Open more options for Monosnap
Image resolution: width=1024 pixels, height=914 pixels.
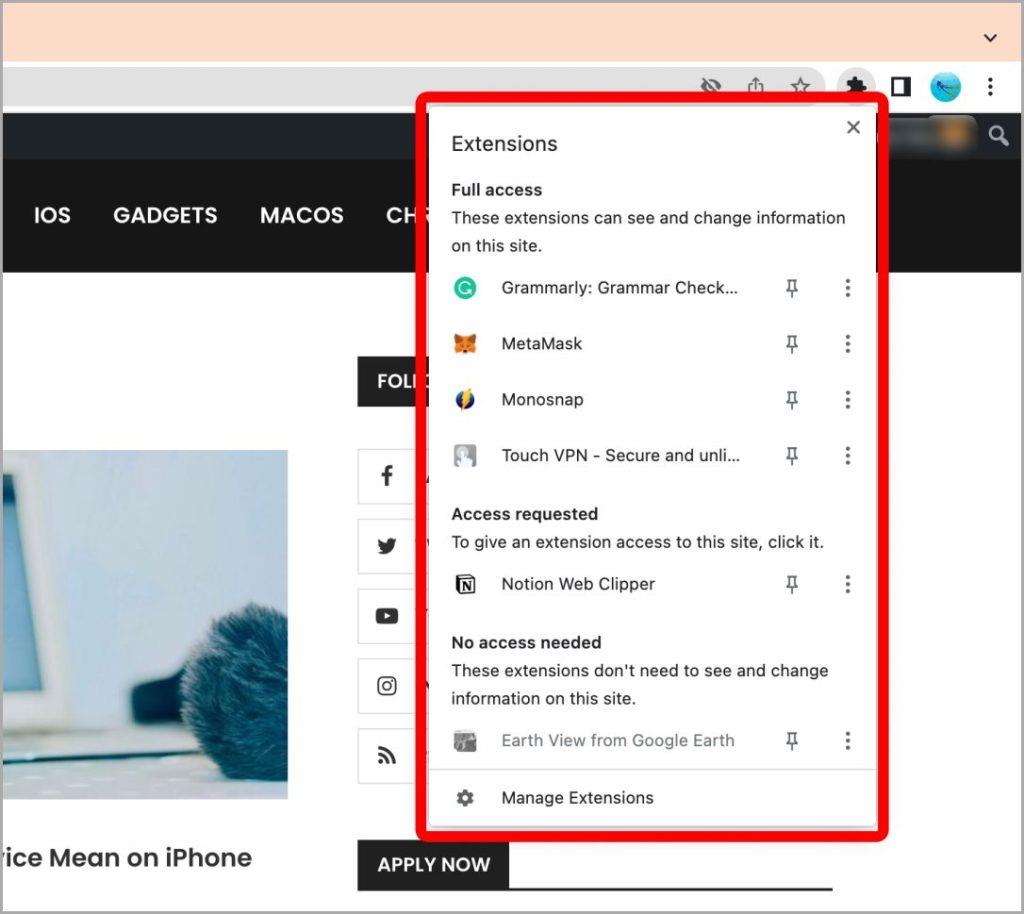(848, 400)
